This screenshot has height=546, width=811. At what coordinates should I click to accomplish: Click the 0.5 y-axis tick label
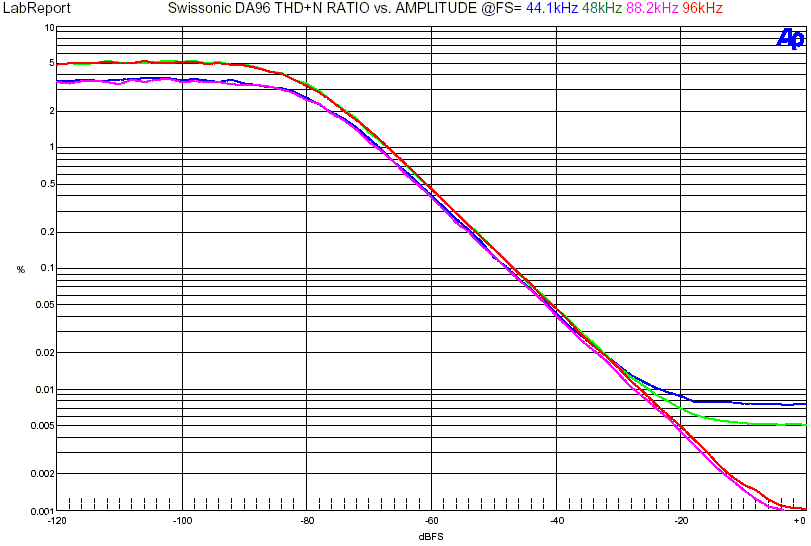[48, 184]
